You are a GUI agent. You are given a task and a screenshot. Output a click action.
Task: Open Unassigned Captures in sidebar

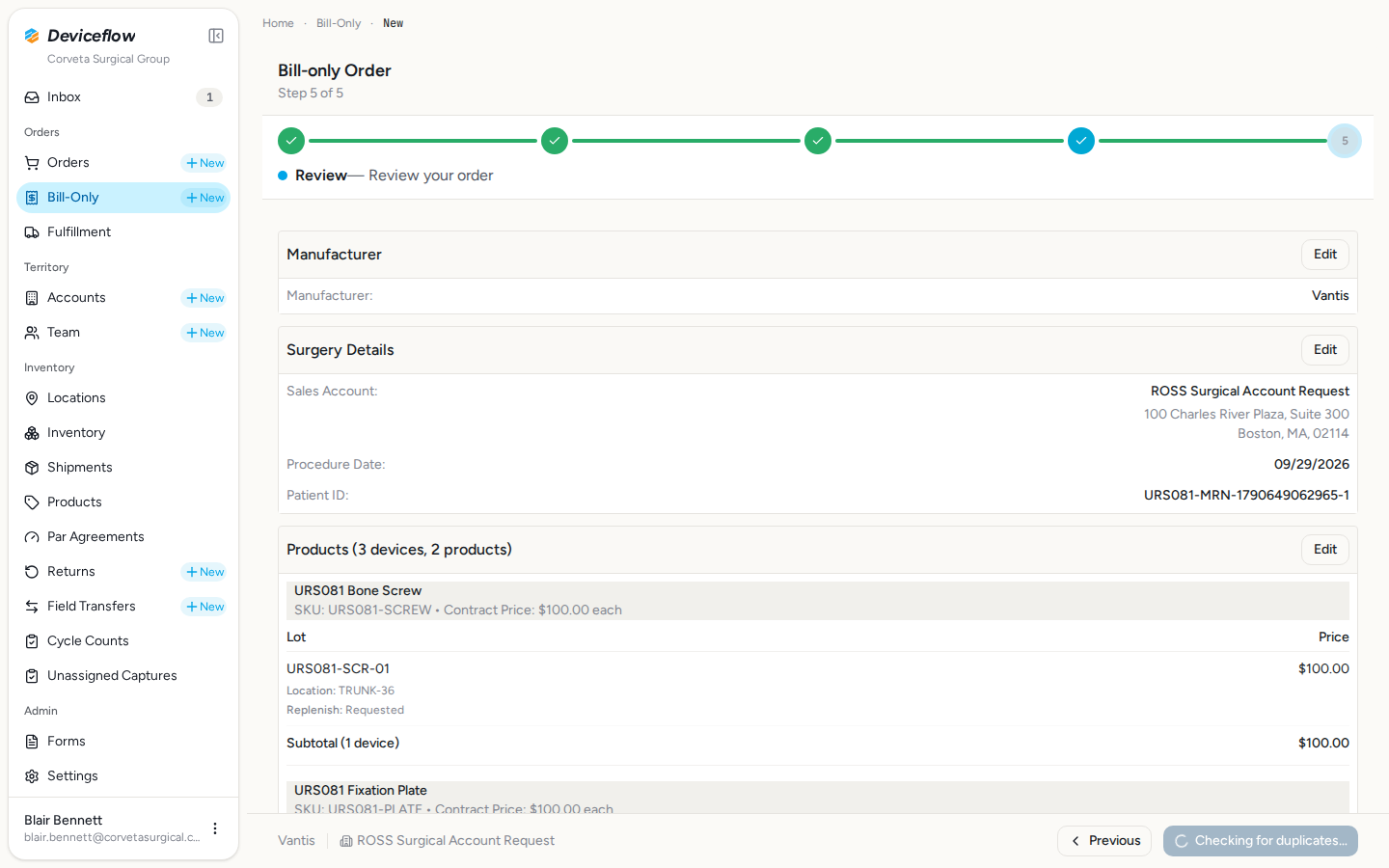[x=123, y=676]
